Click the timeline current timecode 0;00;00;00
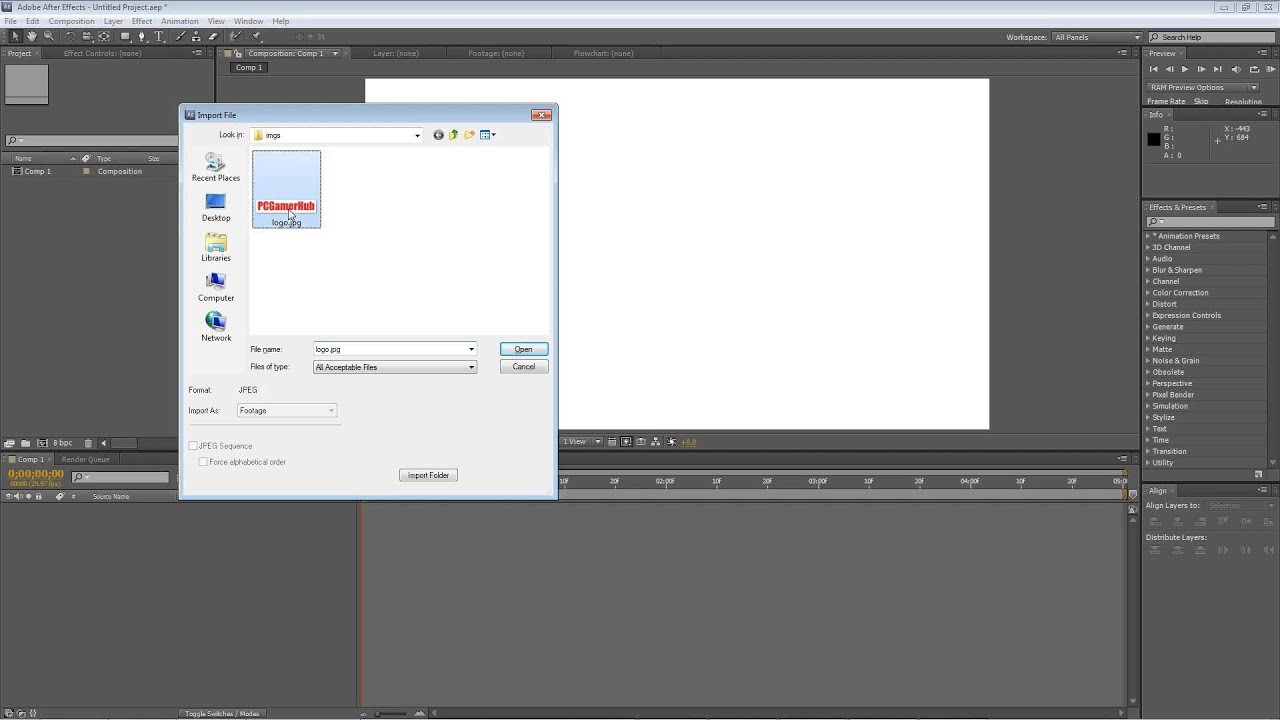This screenshot has height=720, width=1280. point(36,473)
